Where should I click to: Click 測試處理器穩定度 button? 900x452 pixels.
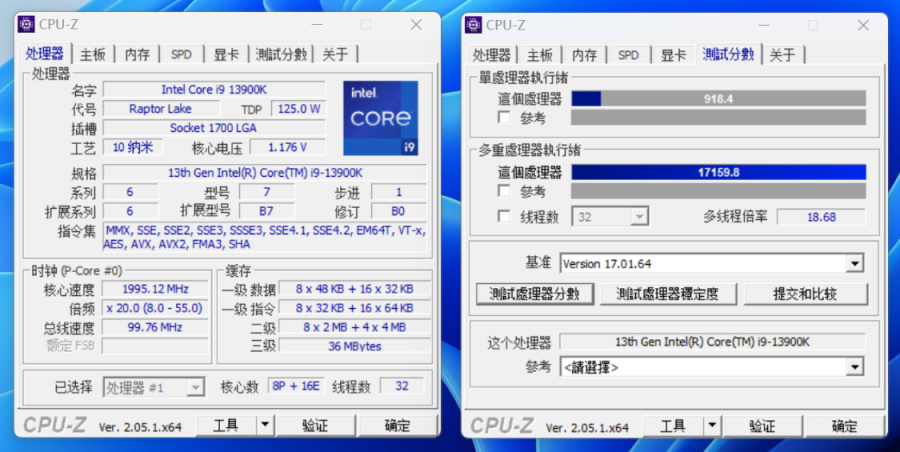coord(668,294)
